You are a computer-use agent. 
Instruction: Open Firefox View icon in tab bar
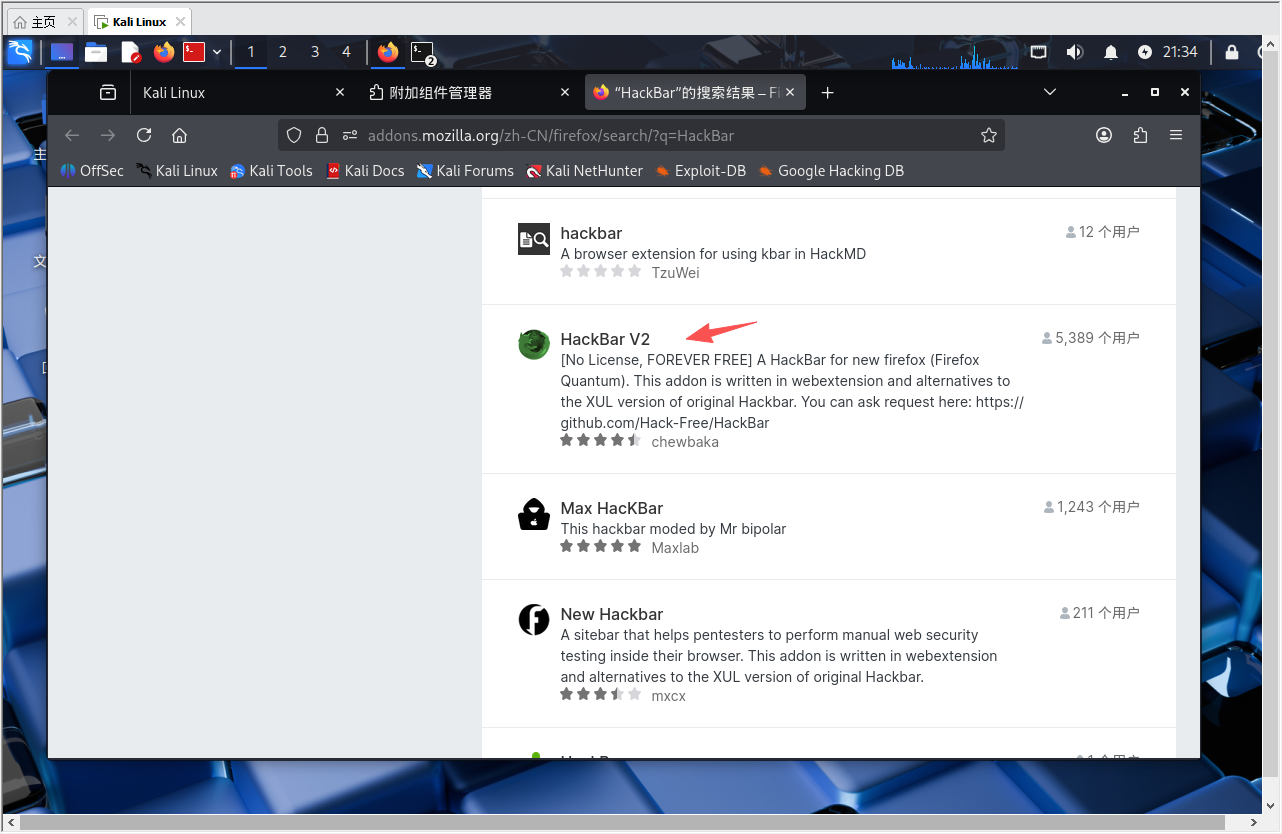click(x=108, y=92)
